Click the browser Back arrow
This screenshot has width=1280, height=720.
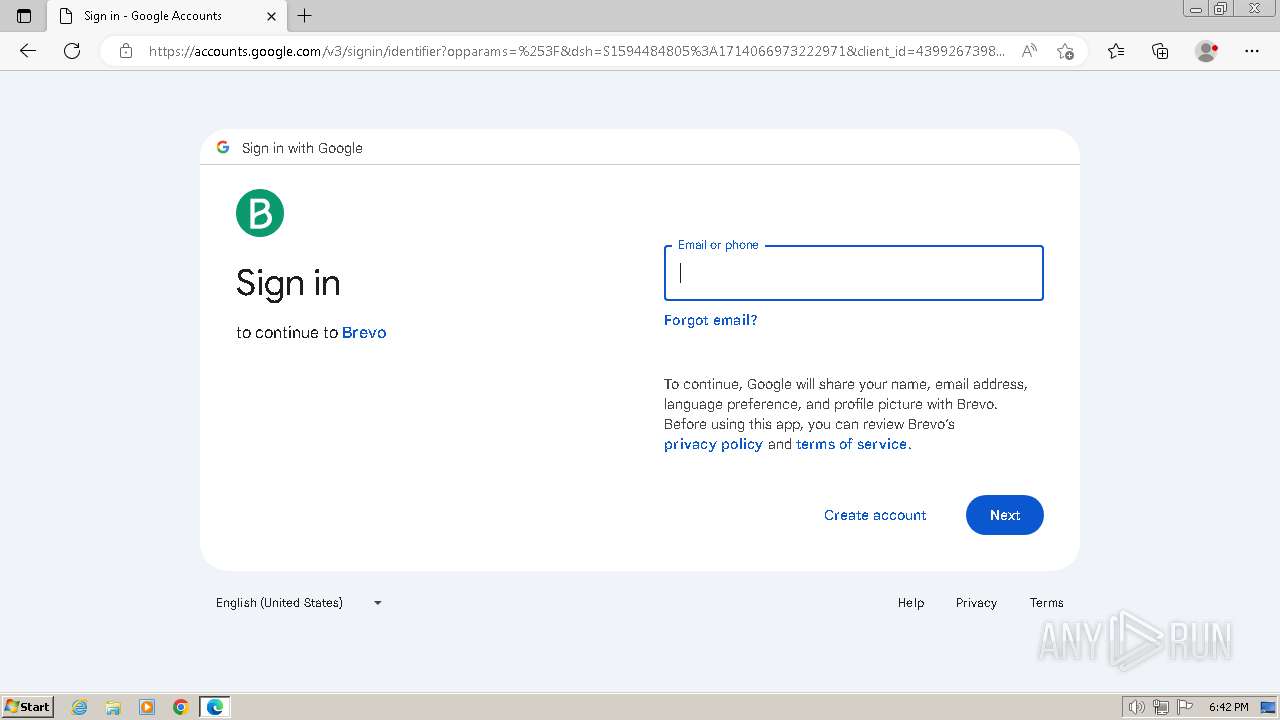click(x=28, y=51)
